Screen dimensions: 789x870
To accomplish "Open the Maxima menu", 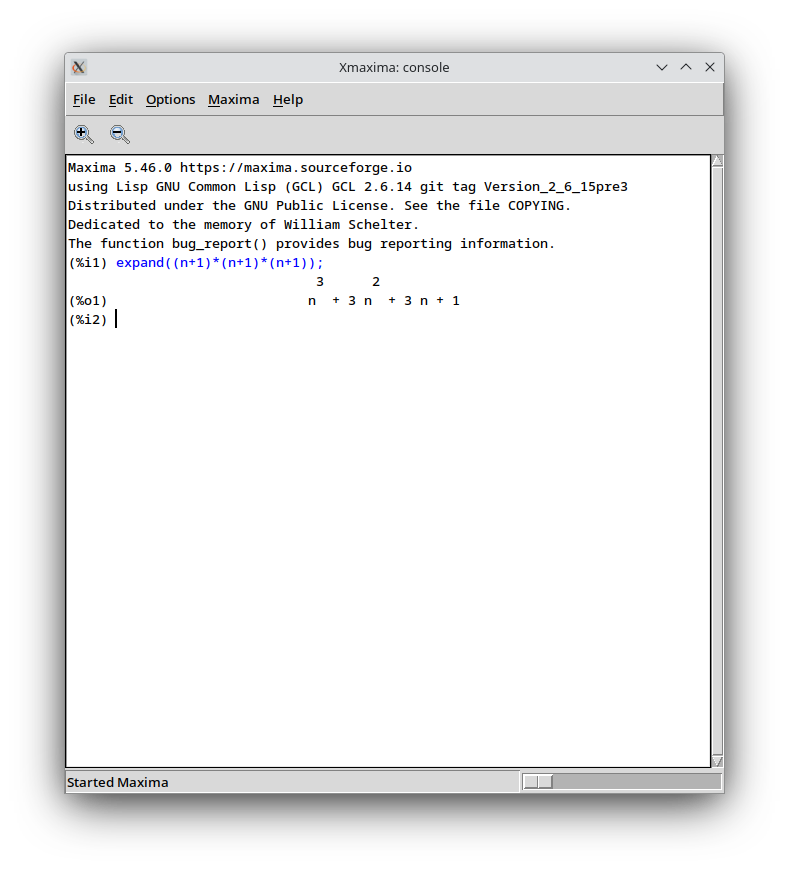I will (234, 100).
